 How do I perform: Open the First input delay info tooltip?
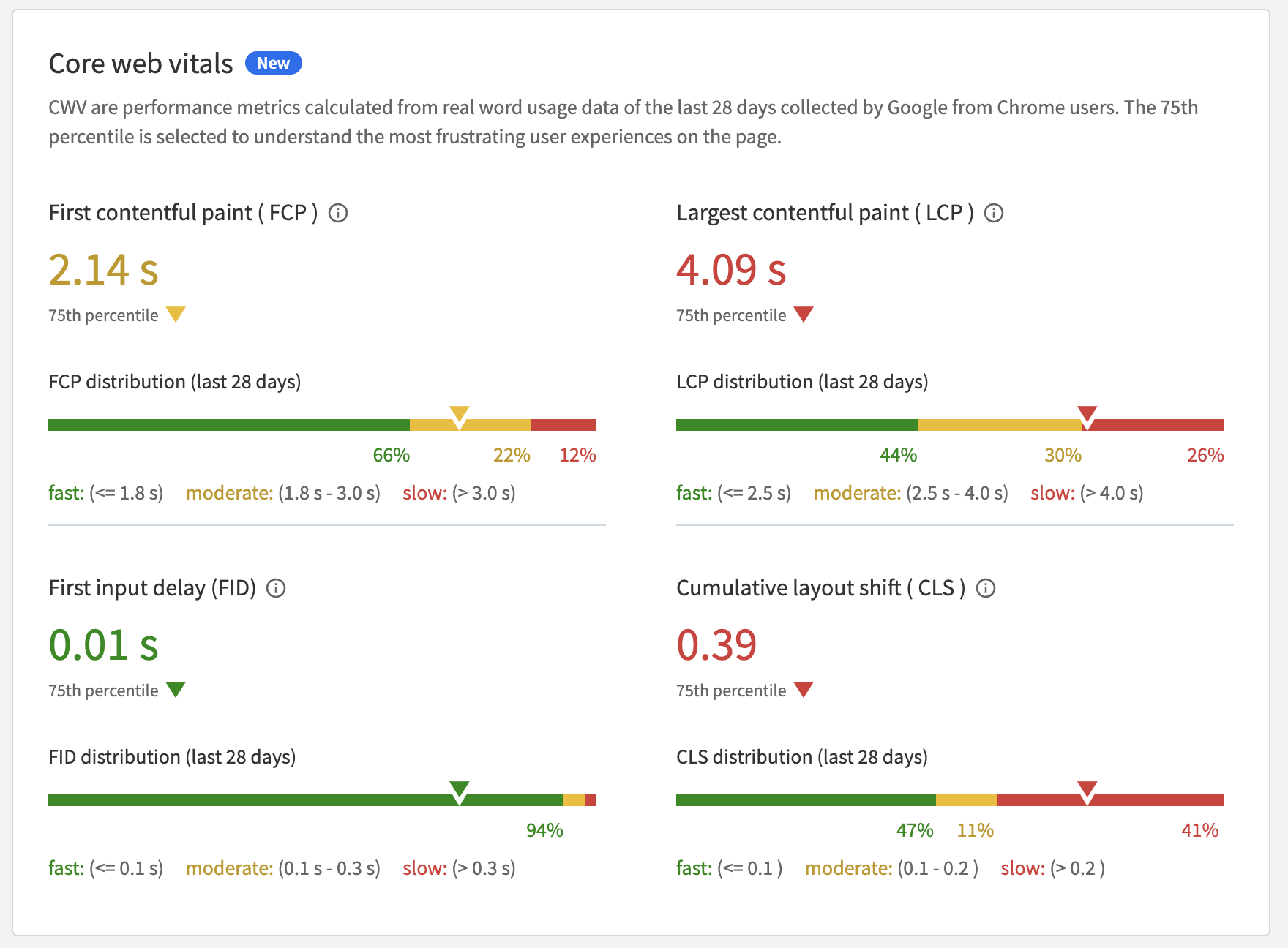pyautogui.click(x=276, y=587)
